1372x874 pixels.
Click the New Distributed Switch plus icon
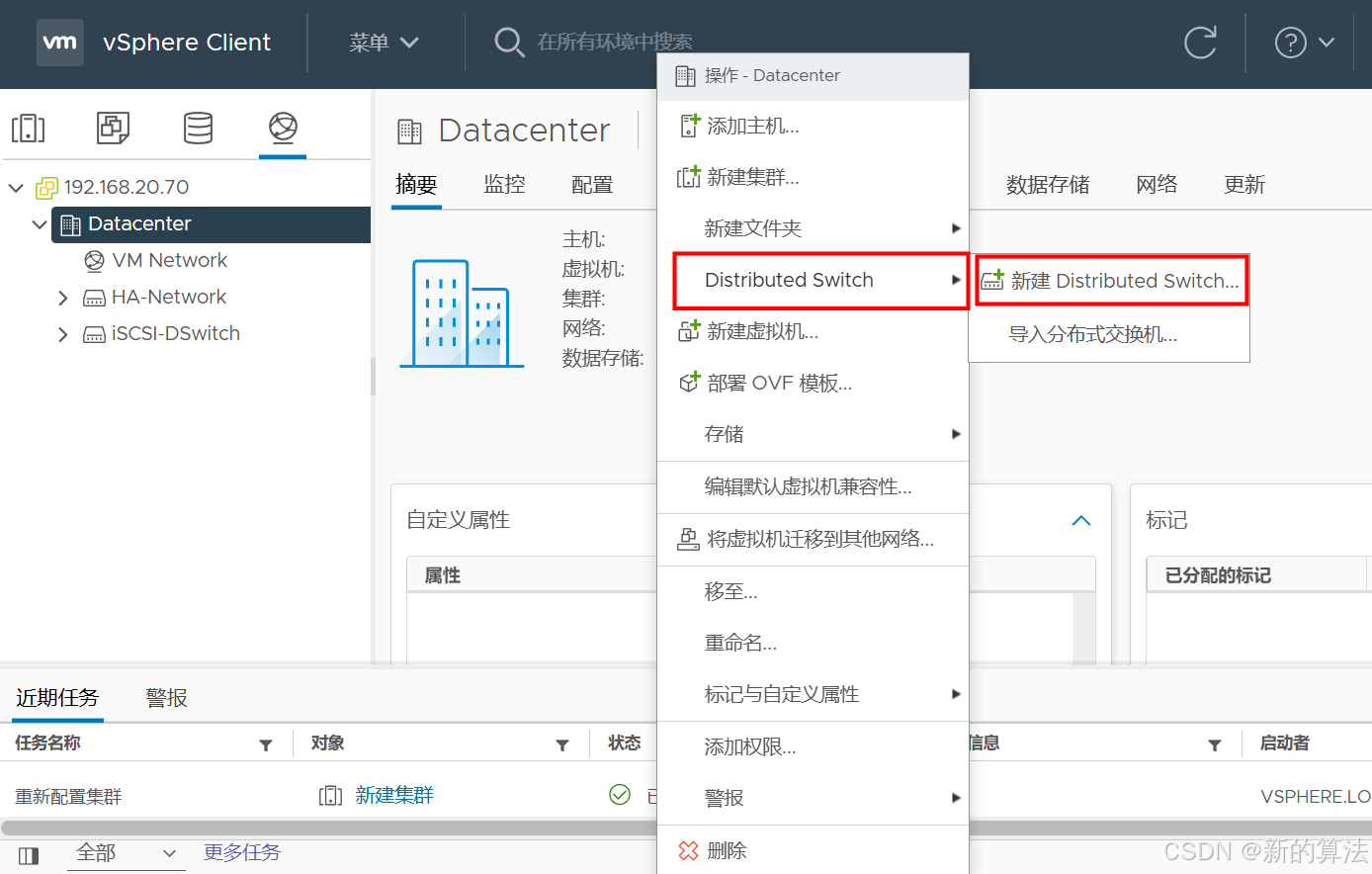click(x=991, y=281)
